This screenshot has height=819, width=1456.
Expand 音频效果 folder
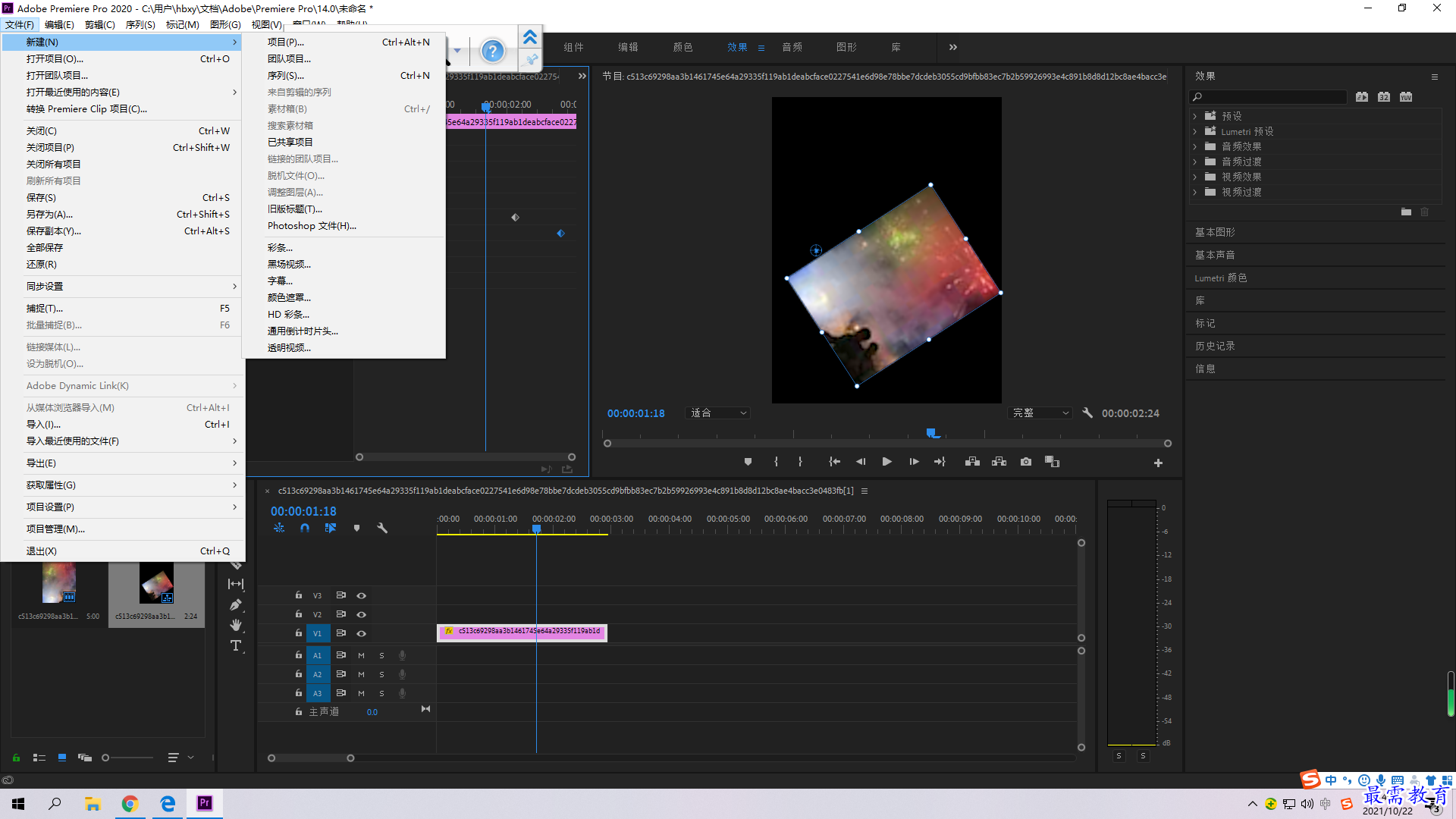[1194, 146]
